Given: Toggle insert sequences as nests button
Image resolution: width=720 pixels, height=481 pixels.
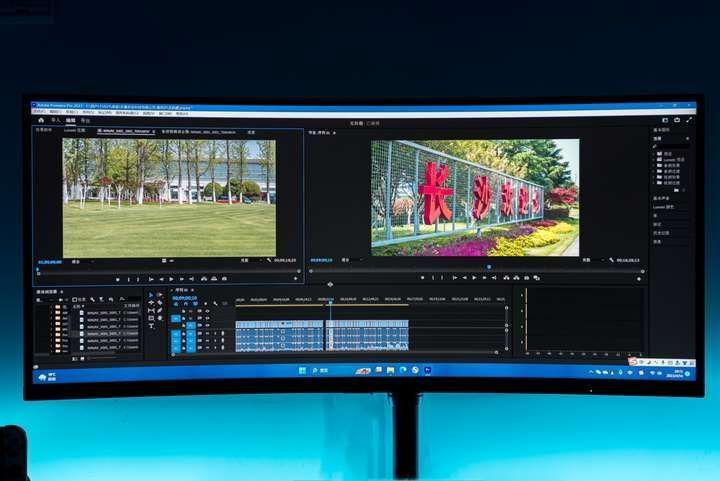Looking at the screenshot, I should [x=176, y=304].
